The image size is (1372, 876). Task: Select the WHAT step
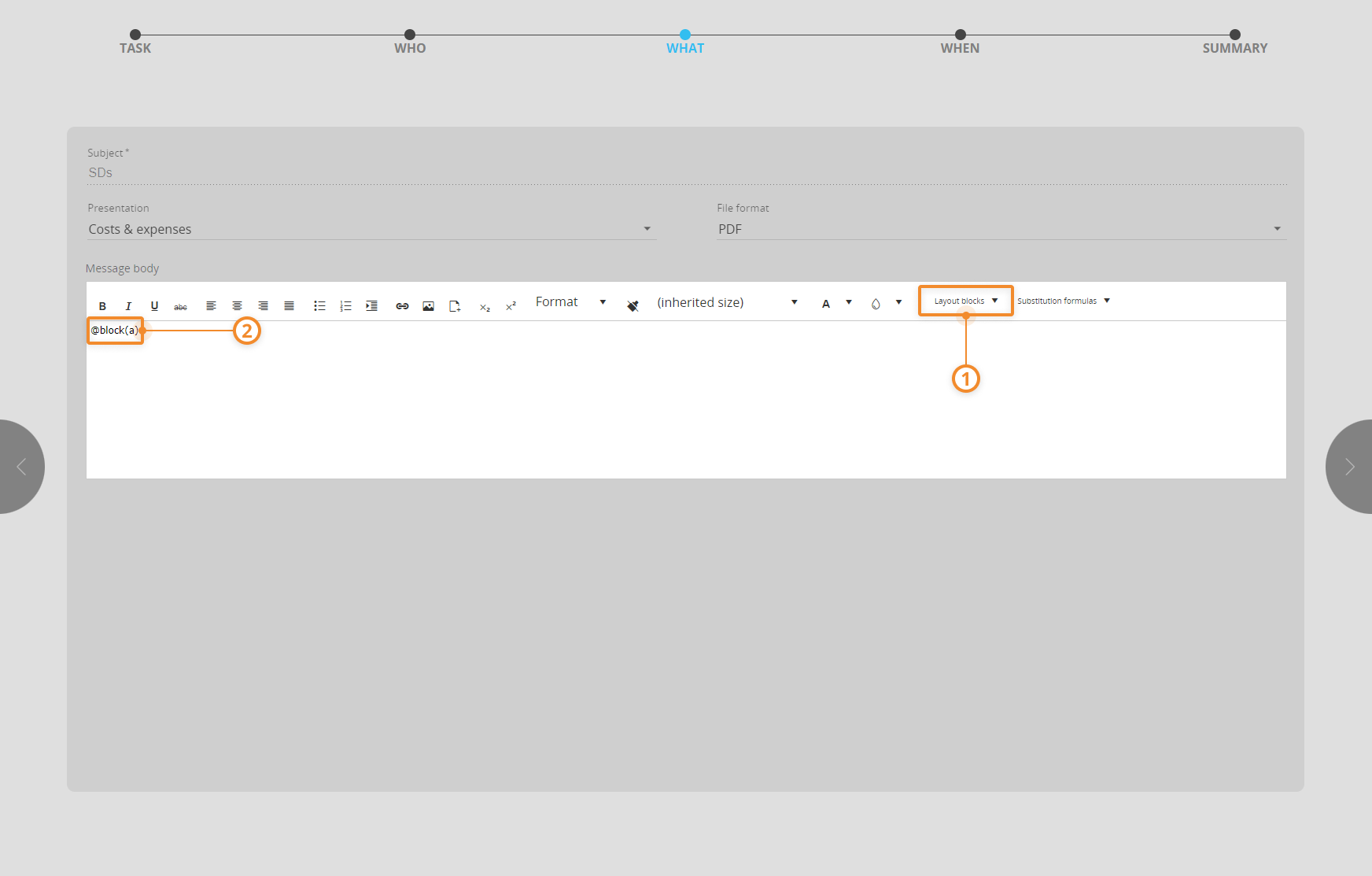[685, 42]
